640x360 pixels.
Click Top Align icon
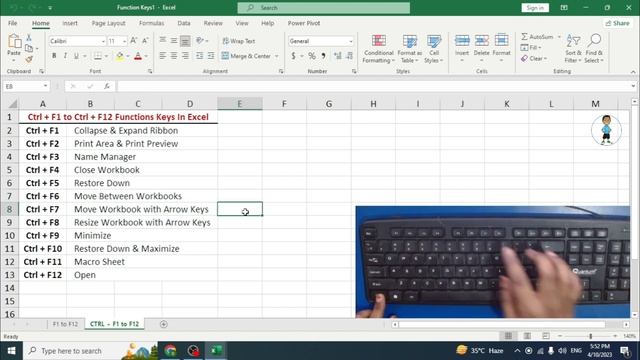click(162, 40)
